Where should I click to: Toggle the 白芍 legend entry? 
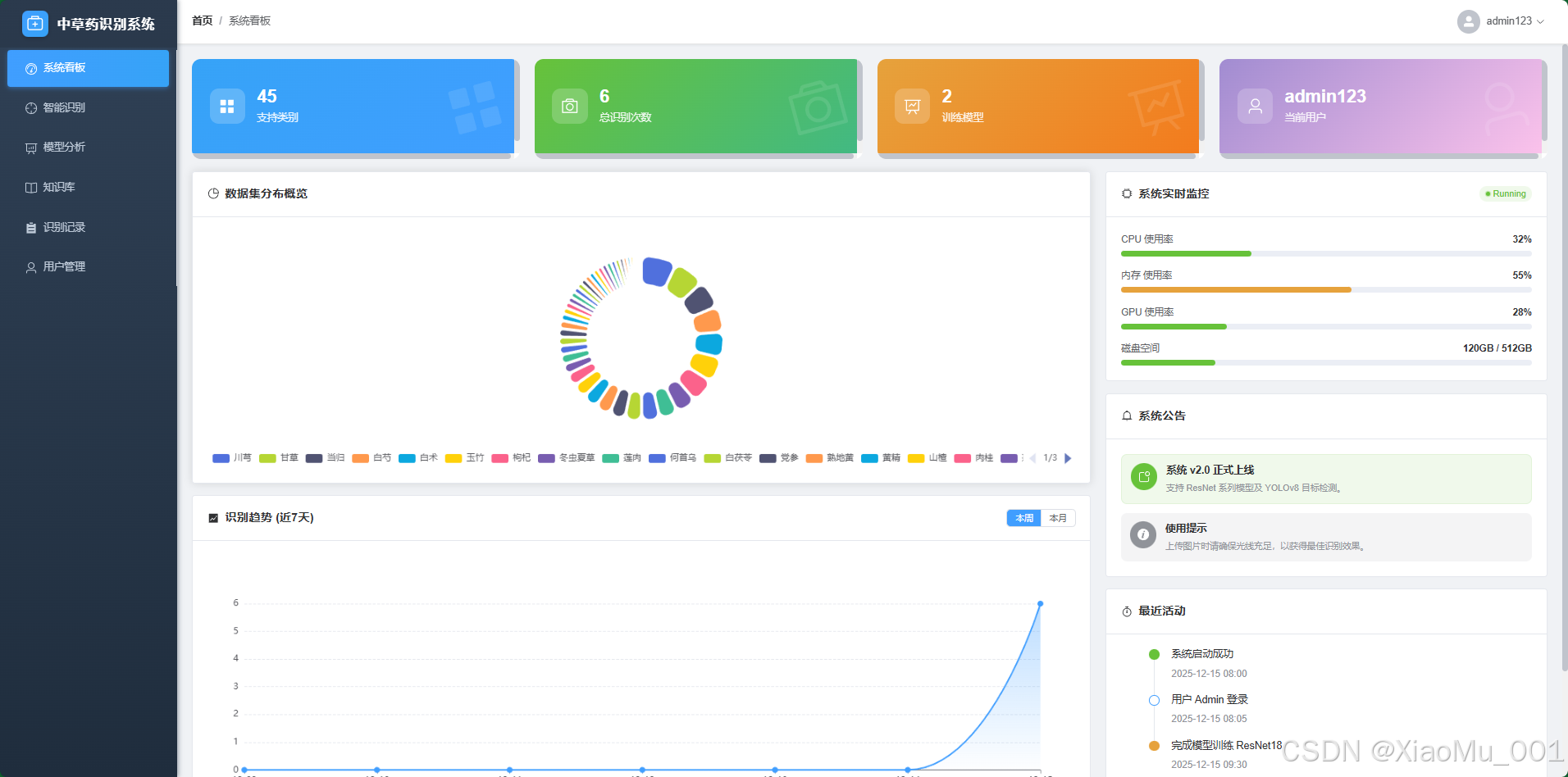click(x=371, y=458)
